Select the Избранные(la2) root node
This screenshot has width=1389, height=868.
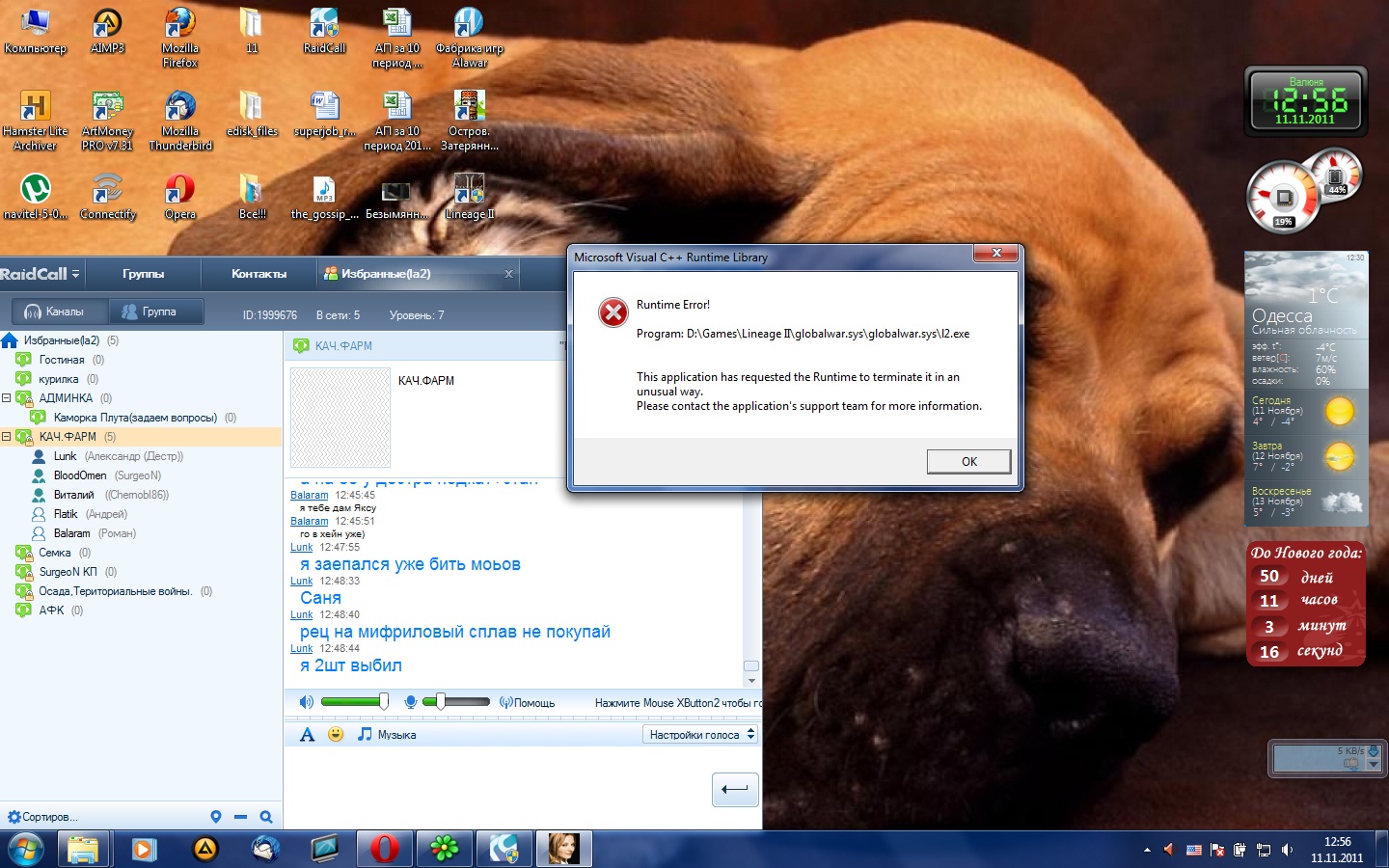coord(62,340)
